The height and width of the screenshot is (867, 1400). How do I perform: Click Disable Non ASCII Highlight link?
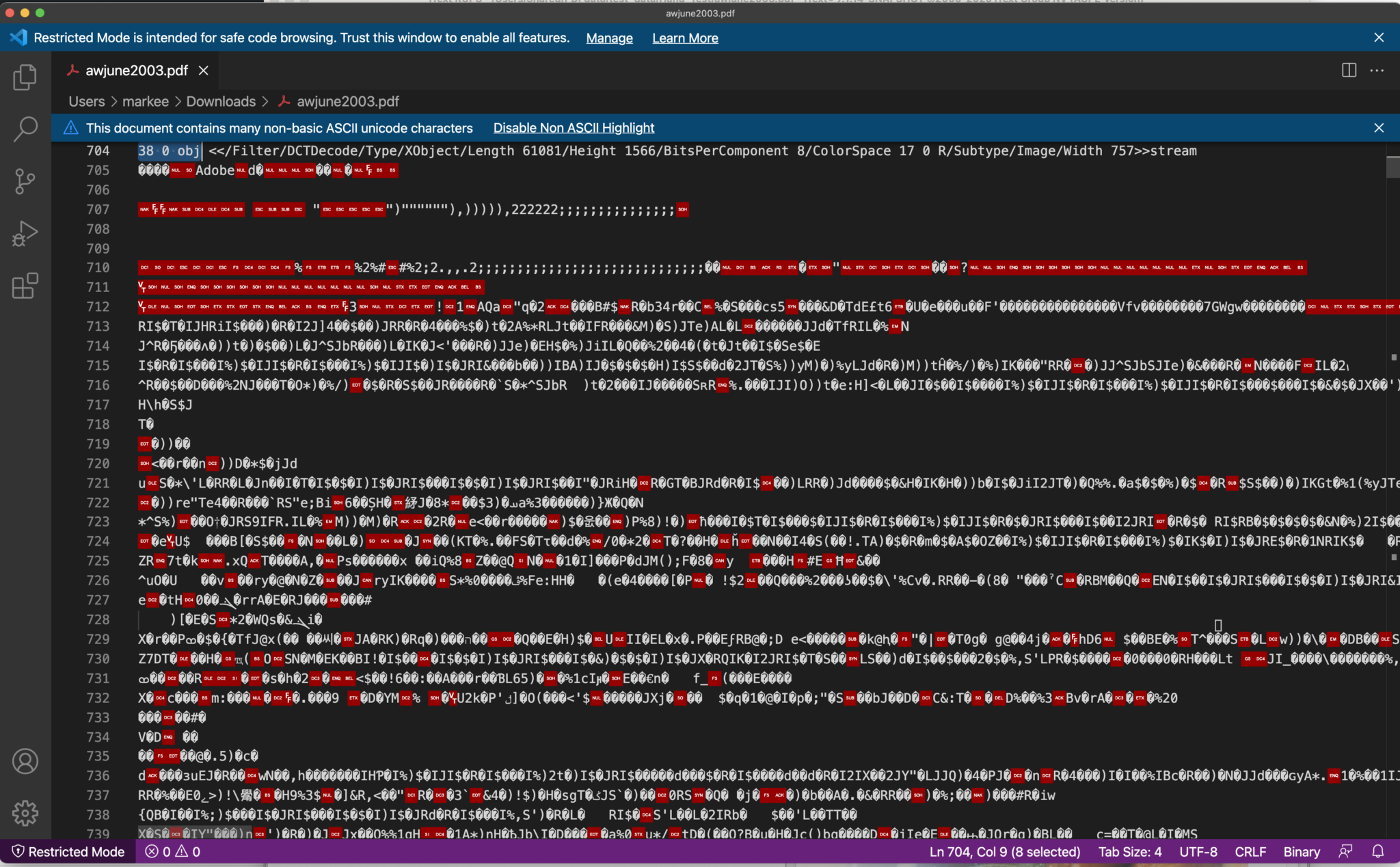[574, 128]
